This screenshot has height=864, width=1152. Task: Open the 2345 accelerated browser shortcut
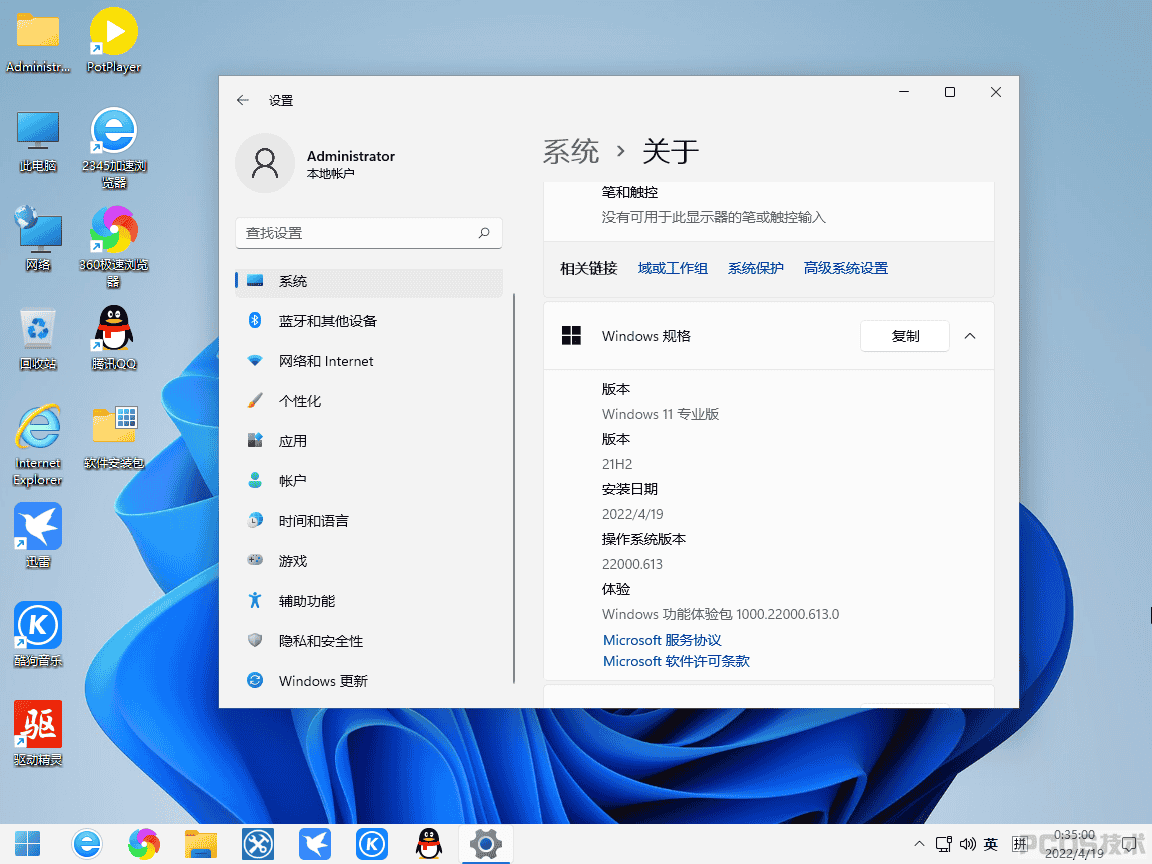coord(114,148)
